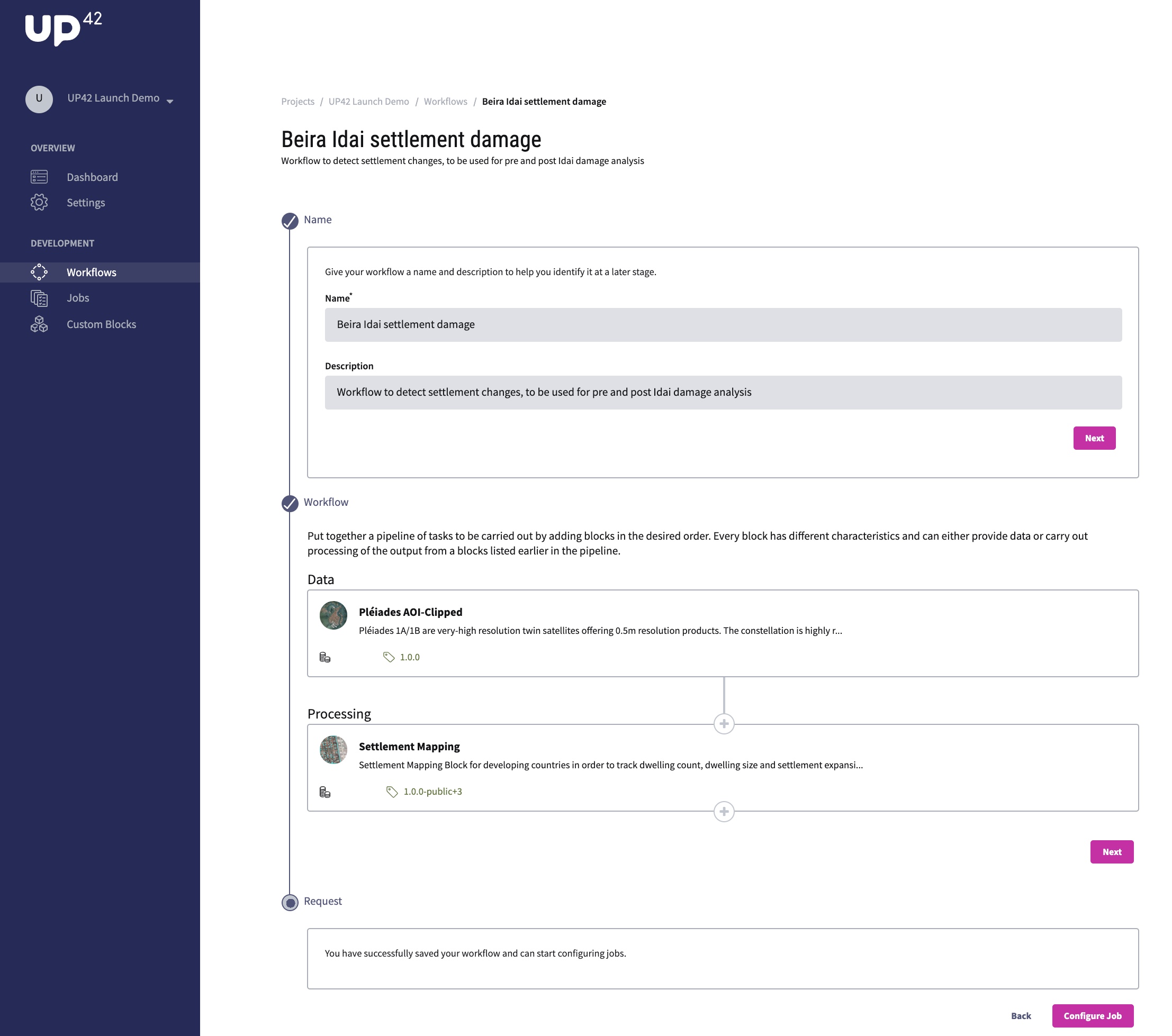Click the Dashboard icon in sidebar
Viewport: 1172px width, 1036px height.
(x=39, y=177)
